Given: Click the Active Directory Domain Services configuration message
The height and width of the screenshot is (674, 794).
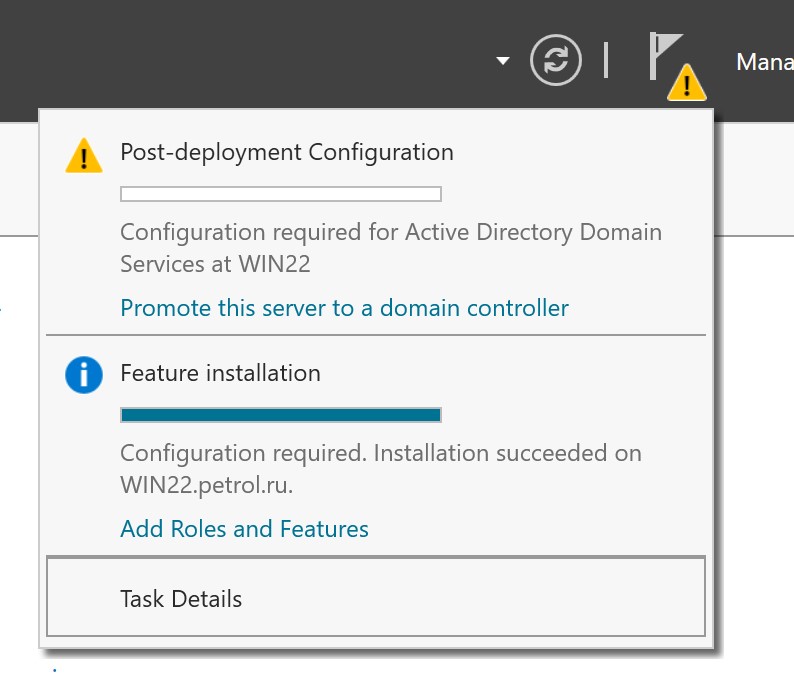Looking at the screenshot, I should tap(391, 248).
